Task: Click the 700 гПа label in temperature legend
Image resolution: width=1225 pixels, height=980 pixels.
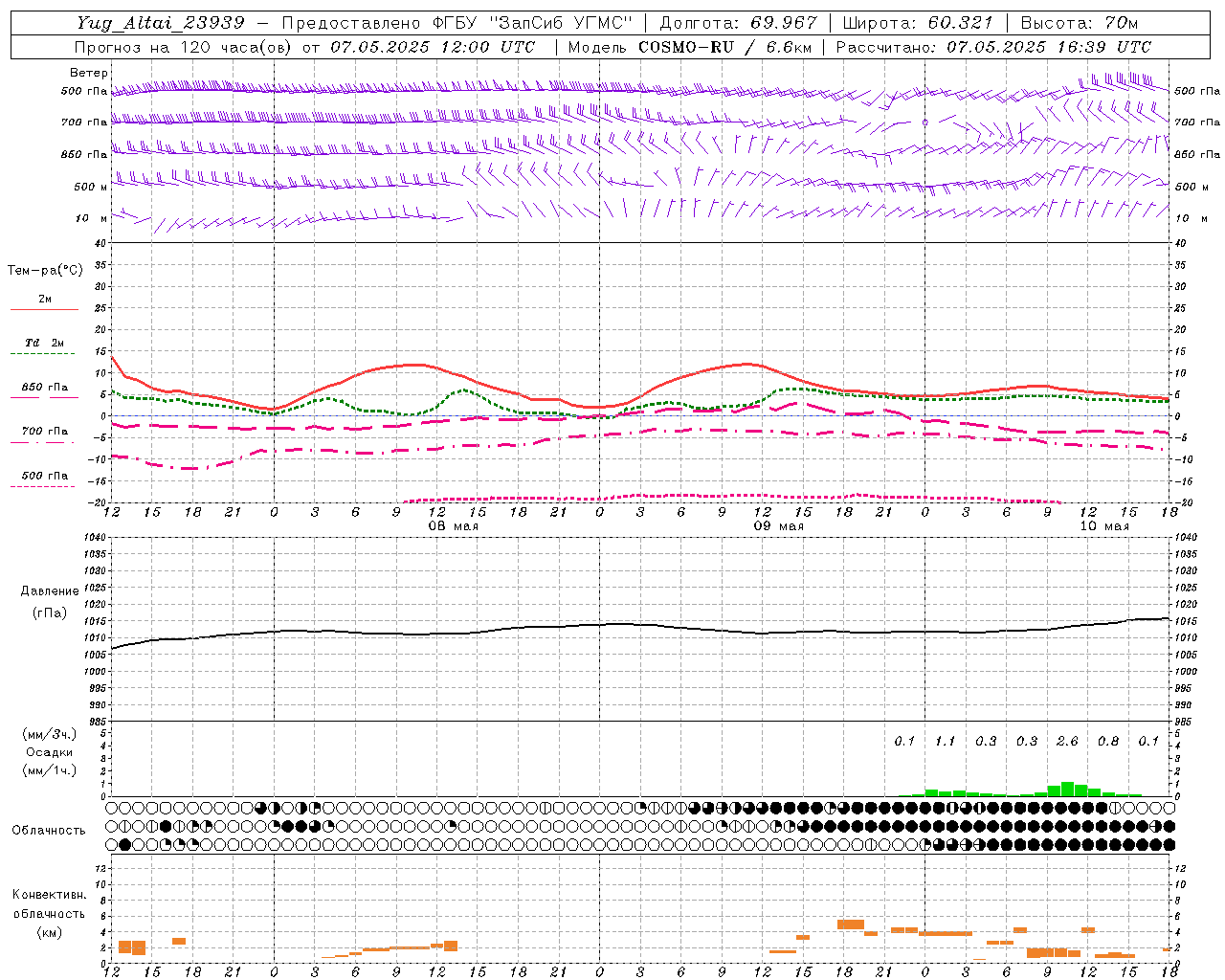Action: (45, 431)
